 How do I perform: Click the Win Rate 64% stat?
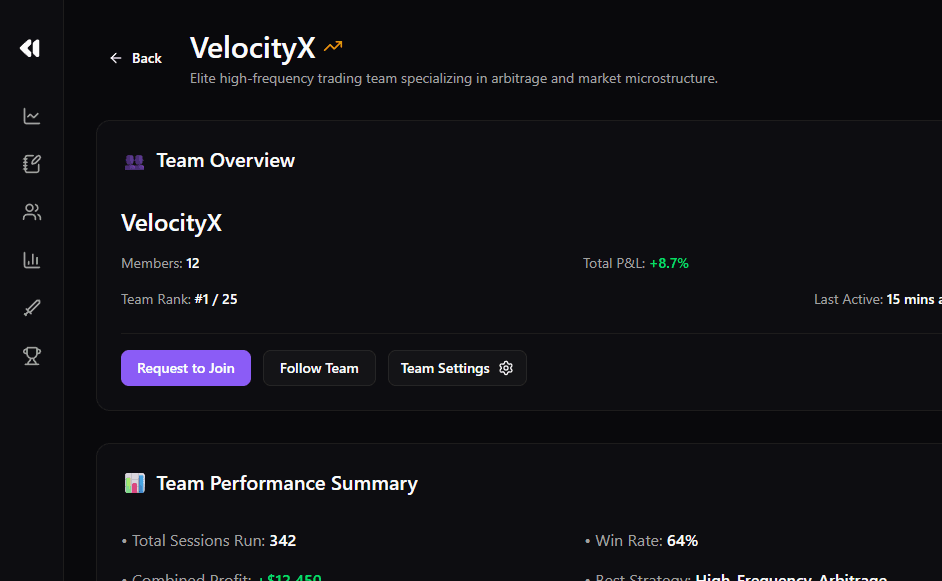click(682, 541)
